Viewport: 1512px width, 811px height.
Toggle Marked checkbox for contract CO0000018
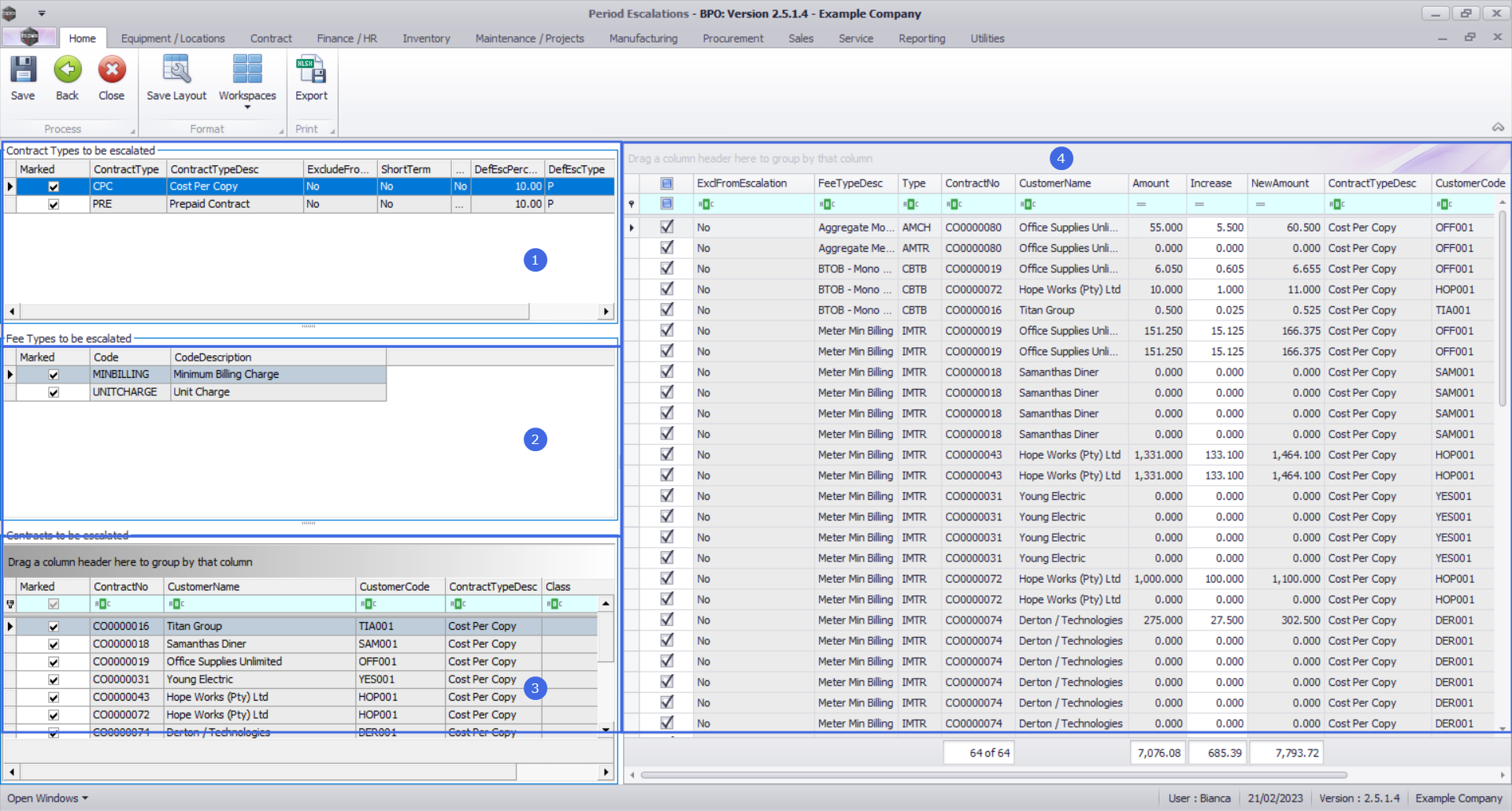click(54, 644)
